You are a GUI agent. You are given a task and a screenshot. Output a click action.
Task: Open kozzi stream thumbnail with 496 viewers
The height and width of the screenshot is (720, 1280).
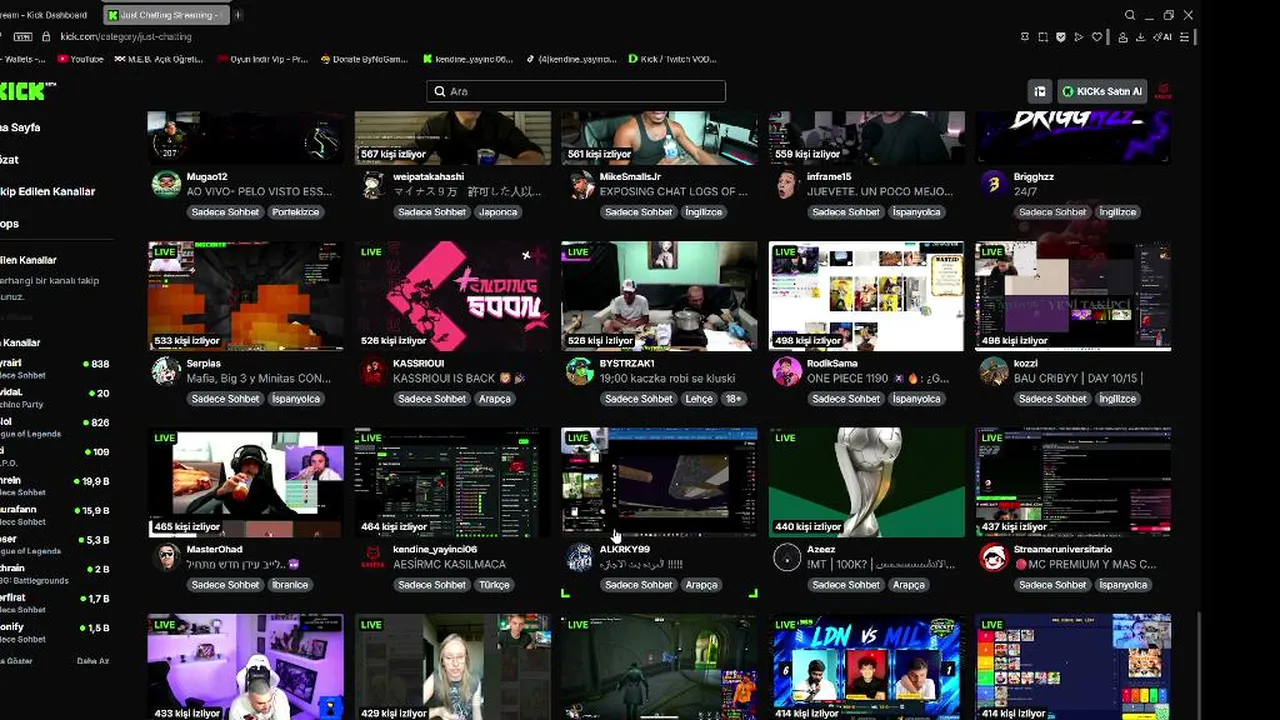point(1073,296)
